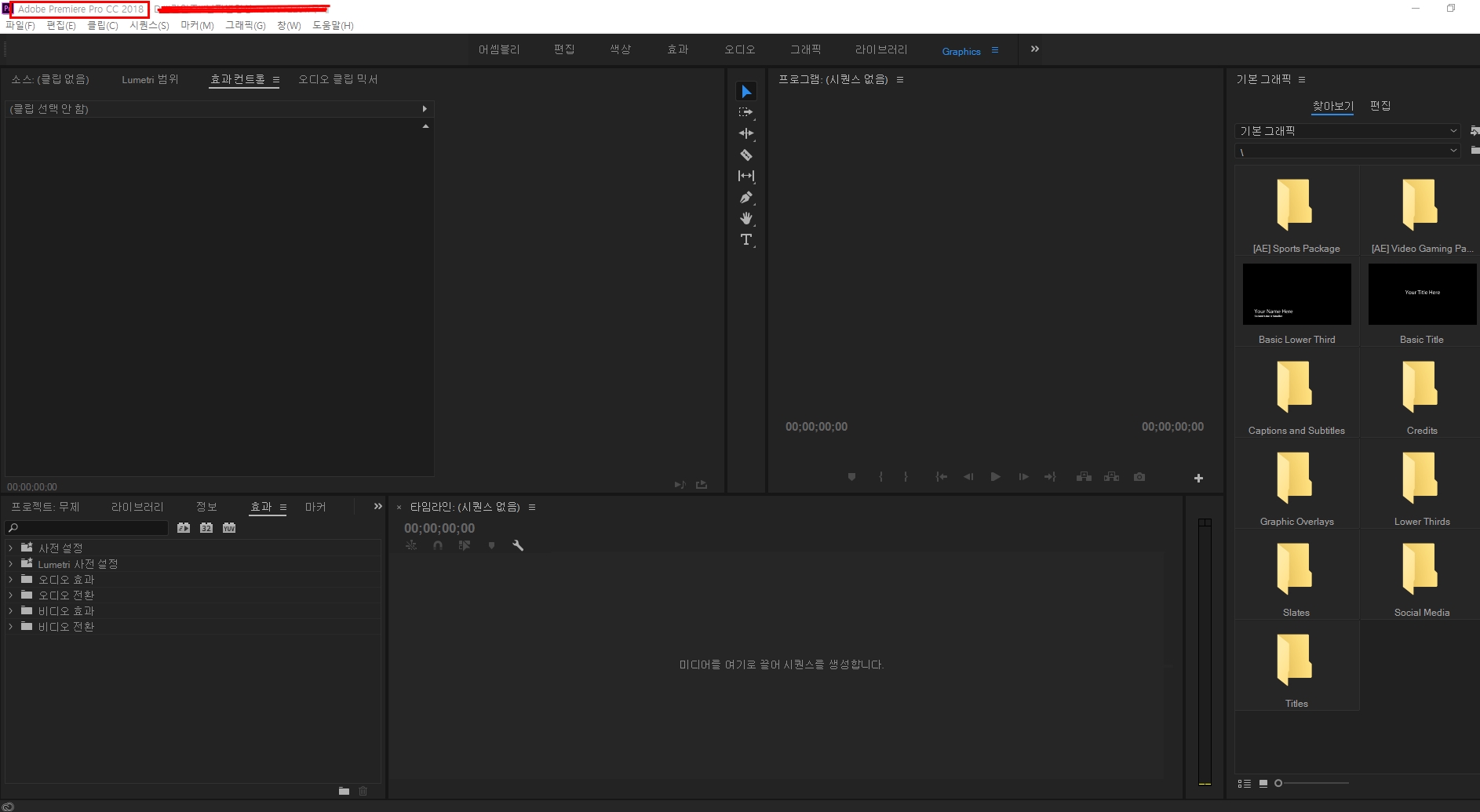The image size is (1480, 812).
Task: Open the 기본 그래픽 library dropdown
Action: coord(1347,131)
